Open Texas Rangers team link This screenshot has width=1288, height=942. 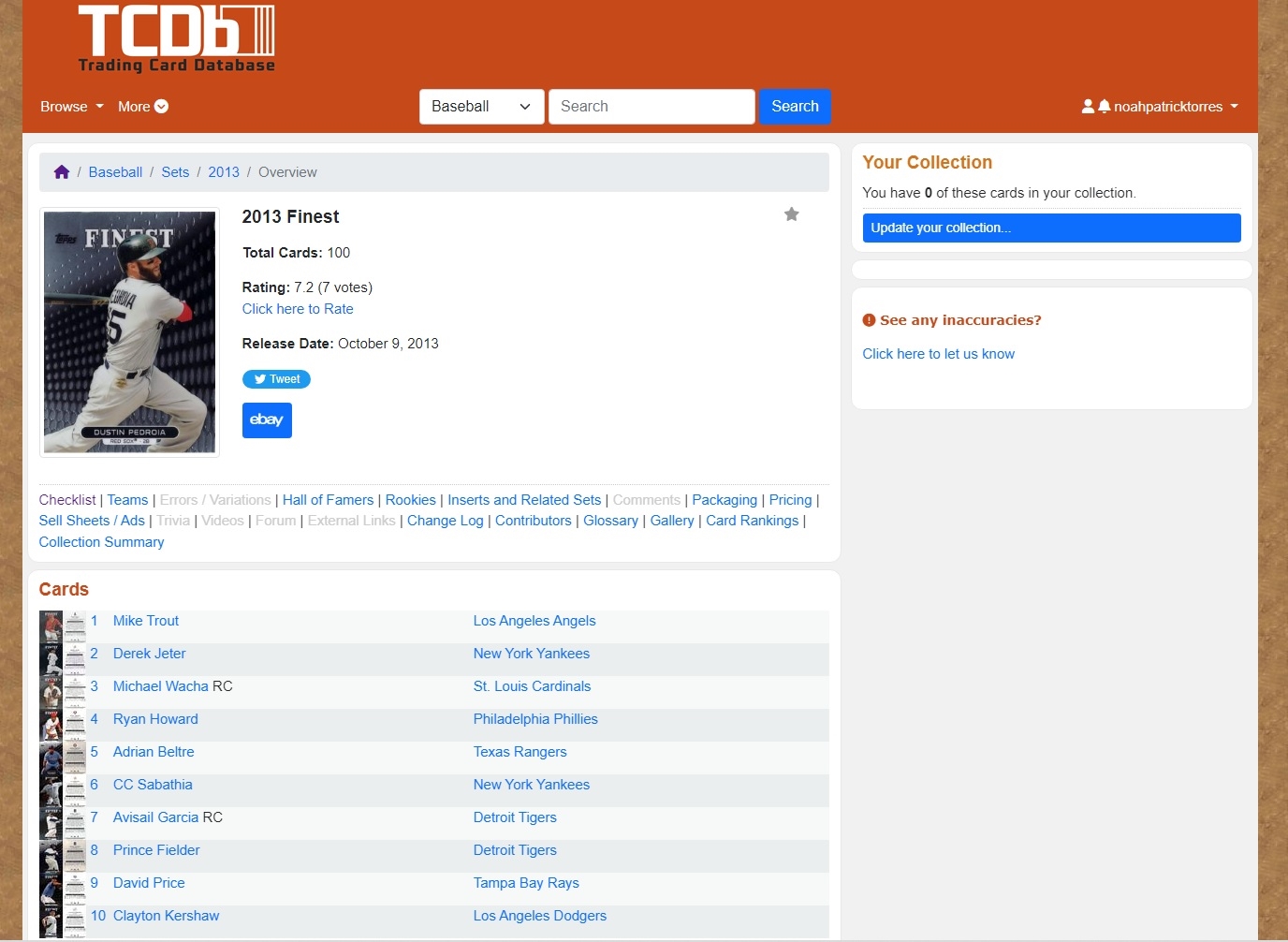point(520,752)
